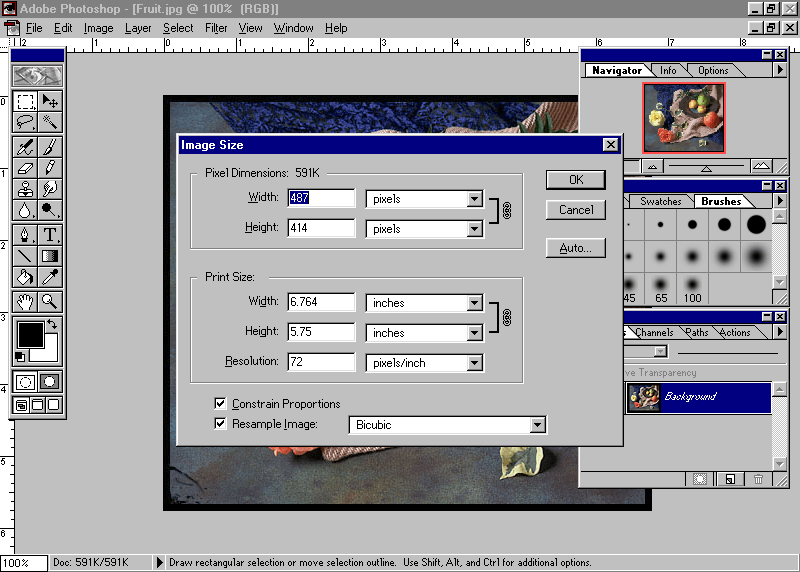The image size is (800, 572).
Task: Reset to default colors icon
Action: point(20,357)
